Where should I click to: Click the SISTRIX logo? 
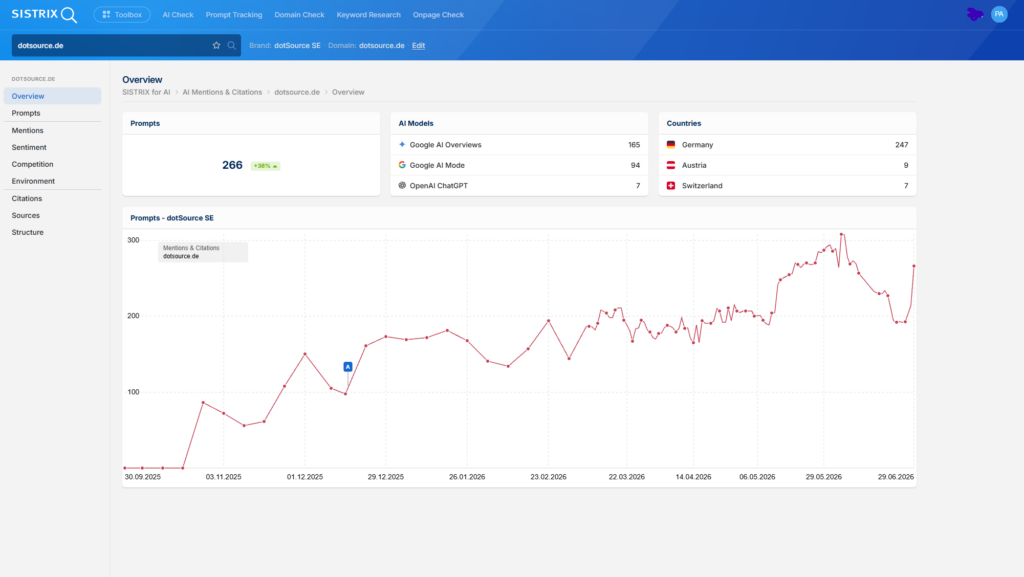tap(44, 14)
